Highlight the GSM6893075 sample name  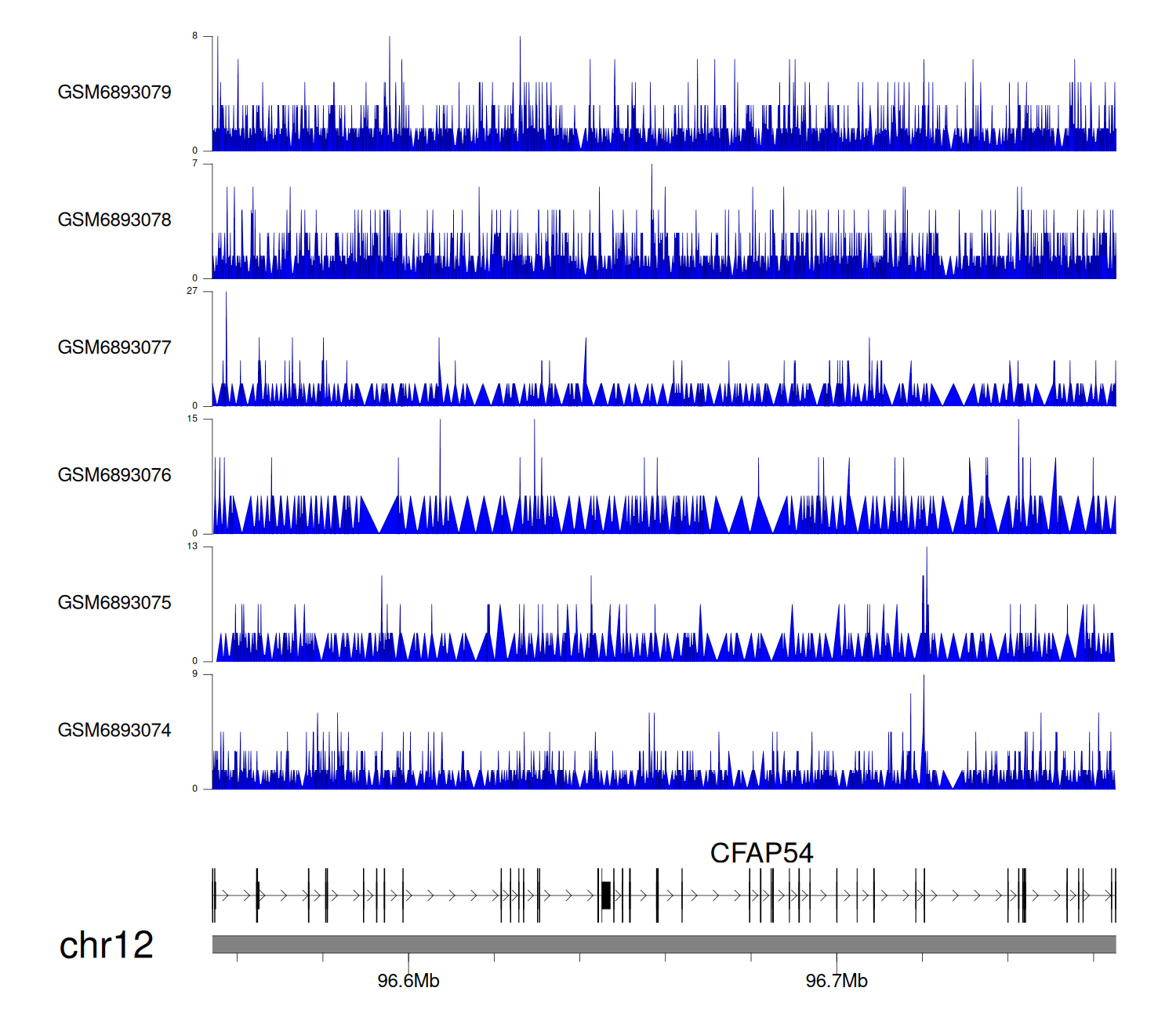[114, 603]
